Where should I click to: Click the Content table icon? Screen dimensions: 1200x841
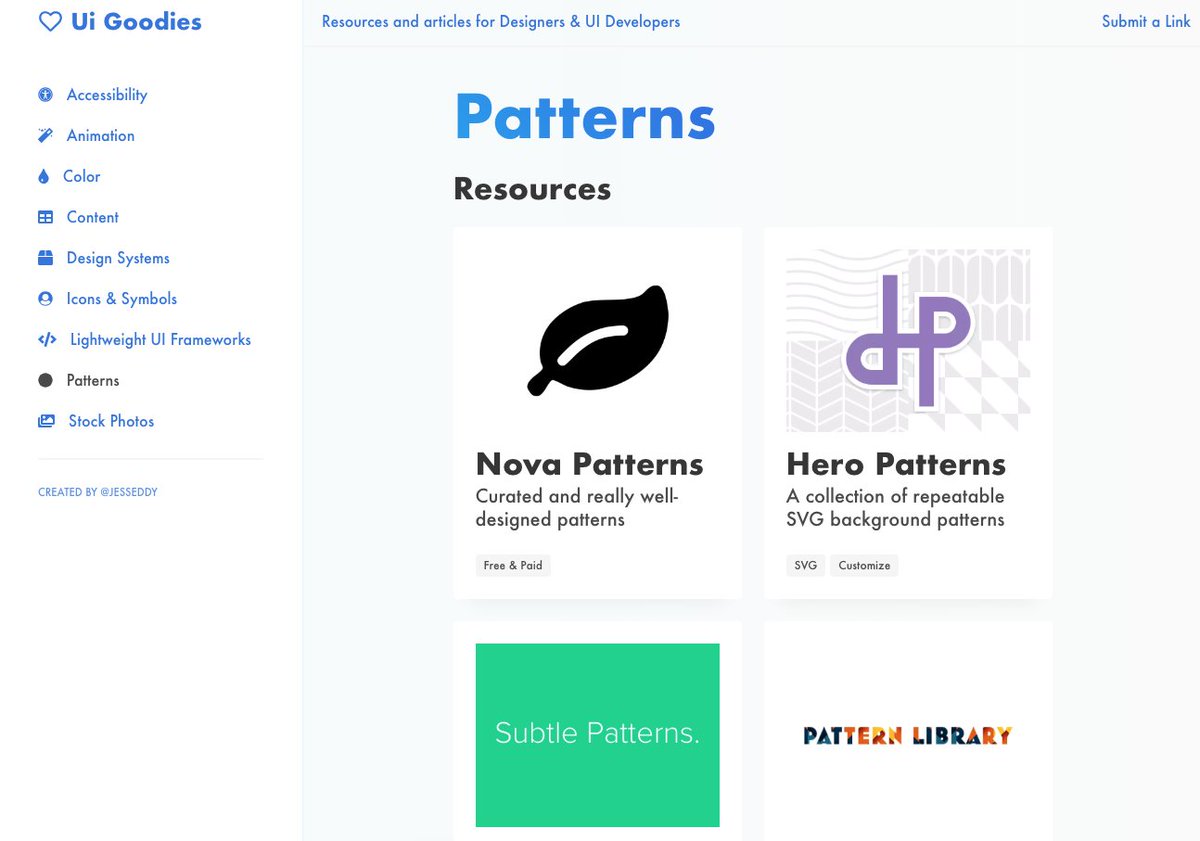point(45,217)
